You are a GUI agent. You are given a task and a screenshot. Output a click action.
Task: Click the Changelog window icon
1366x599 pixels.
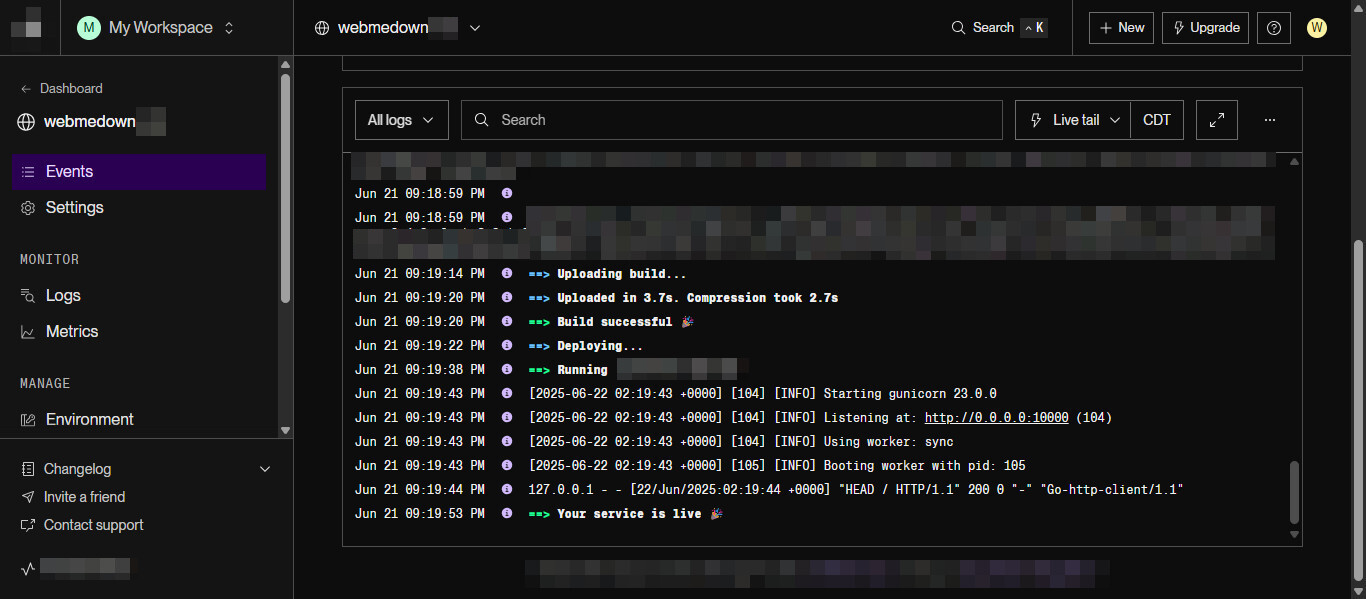27,469
